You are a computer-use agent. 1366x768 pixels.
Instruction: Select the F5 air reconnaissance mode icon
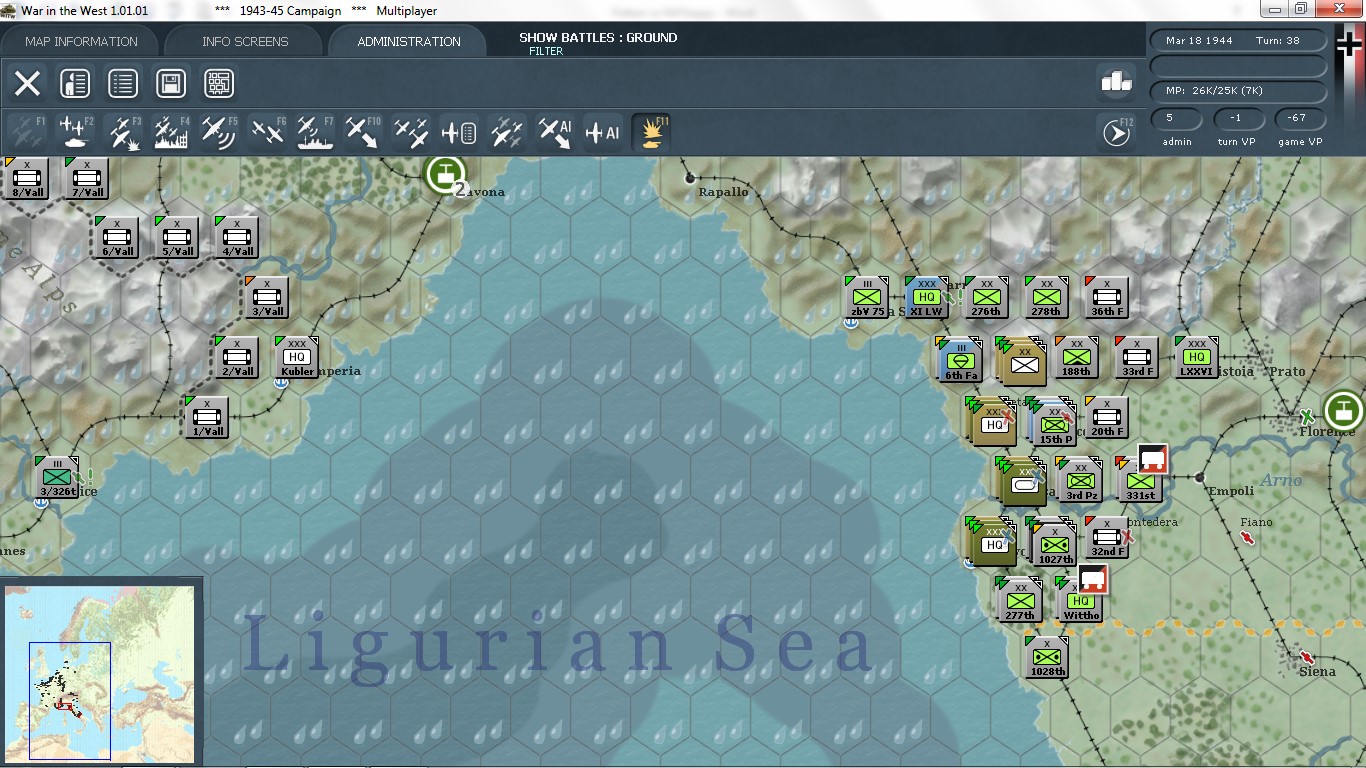[x=219, y=132]
